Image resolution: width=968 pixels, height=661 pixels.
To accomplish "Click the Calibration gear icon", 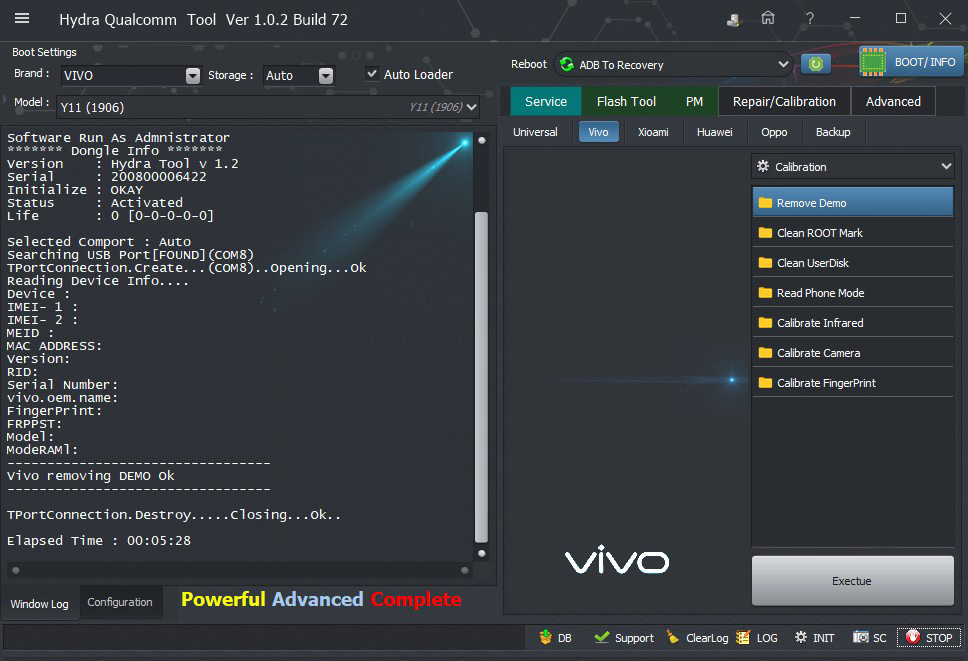I will pyautogui.click(x=763, y=167).
